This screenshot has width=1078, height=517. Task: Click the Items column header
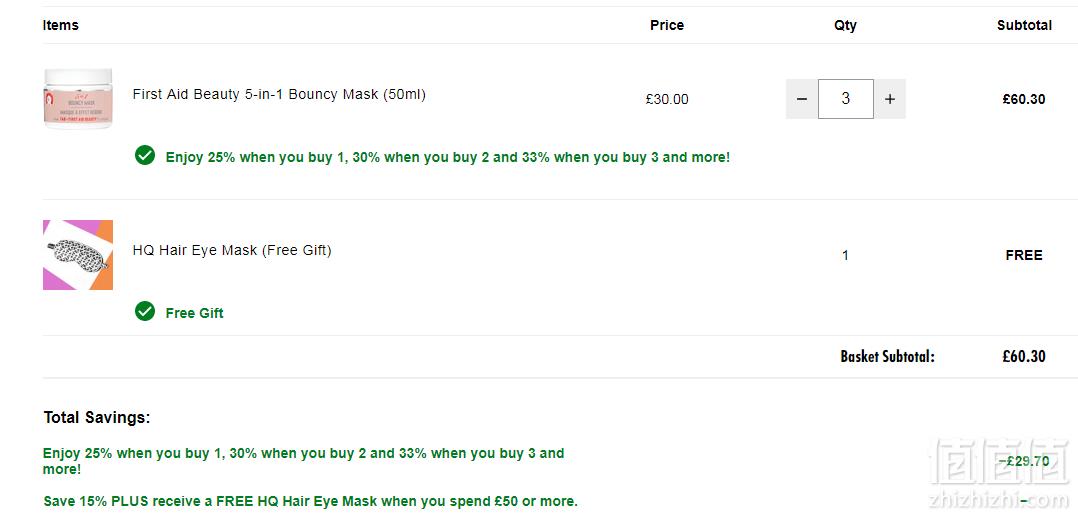tap(60, 25)
